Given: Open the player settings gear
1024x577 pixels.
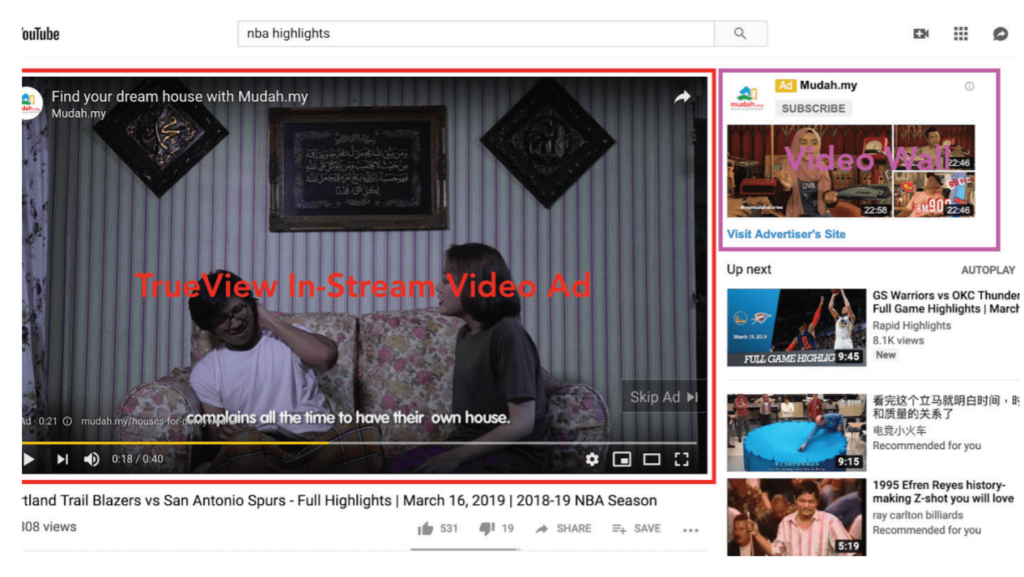Looking at the screenshot, I should [x=592, y=459].
